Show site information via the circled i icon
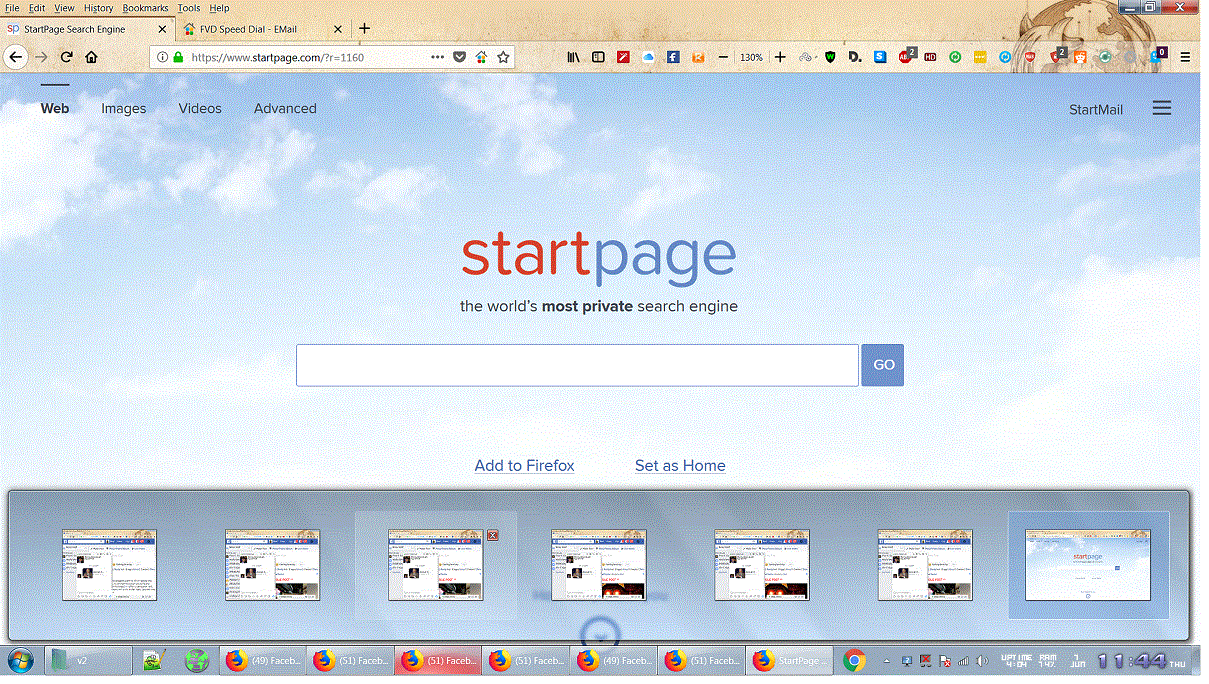This screenshot has height=684, width=1209. [x=162, y=57]
